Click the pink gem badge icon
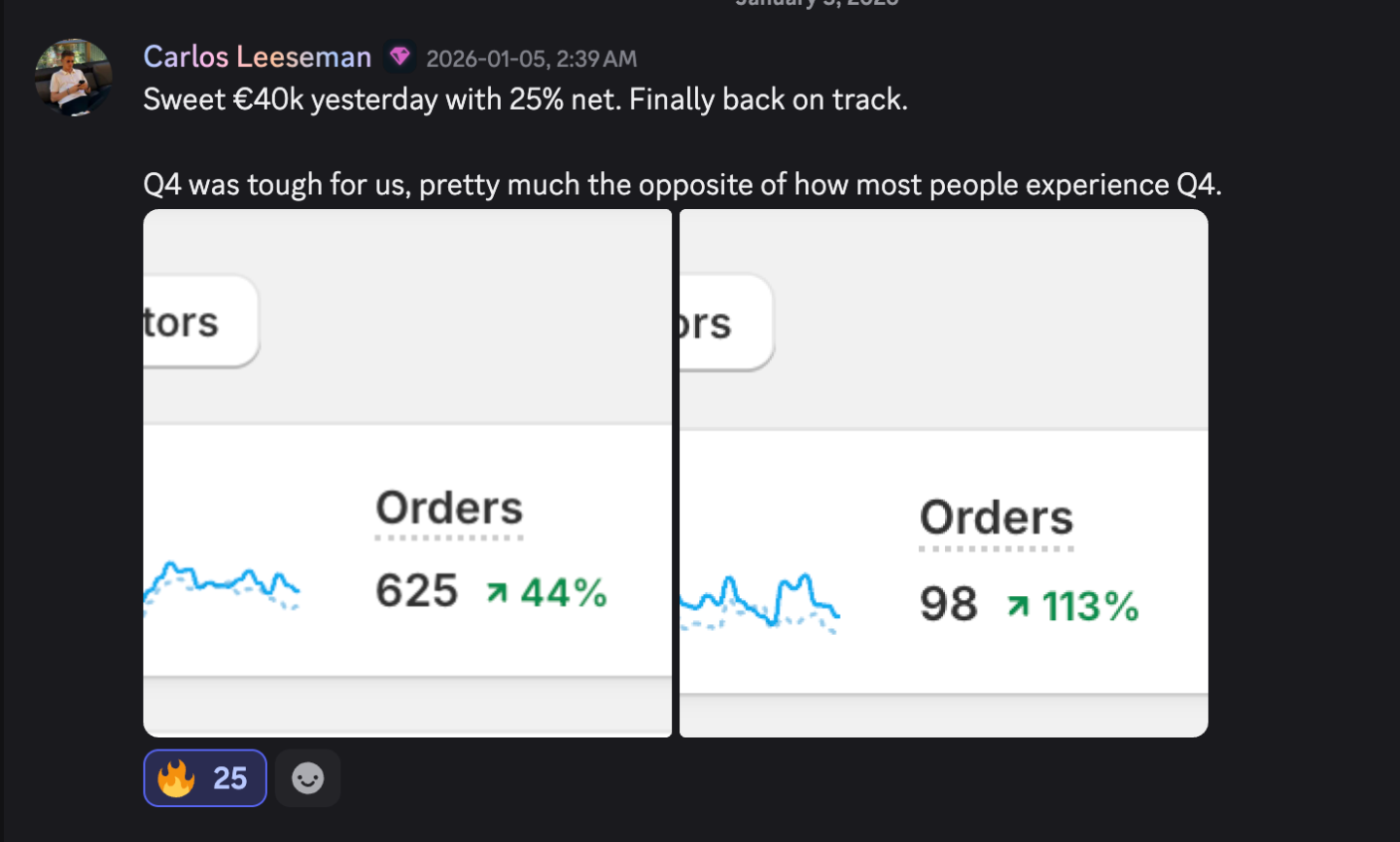The image size is (1400, 842). pyautogui.click(x=400, y=56)
